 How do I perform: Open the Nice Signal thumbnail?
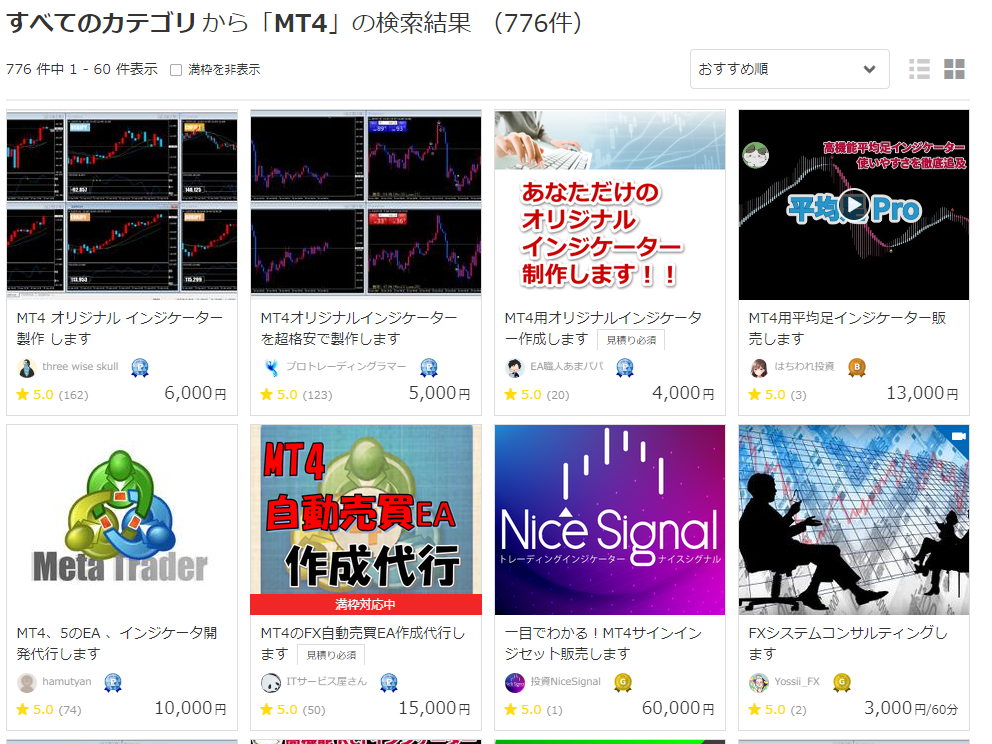pos(610,519)
